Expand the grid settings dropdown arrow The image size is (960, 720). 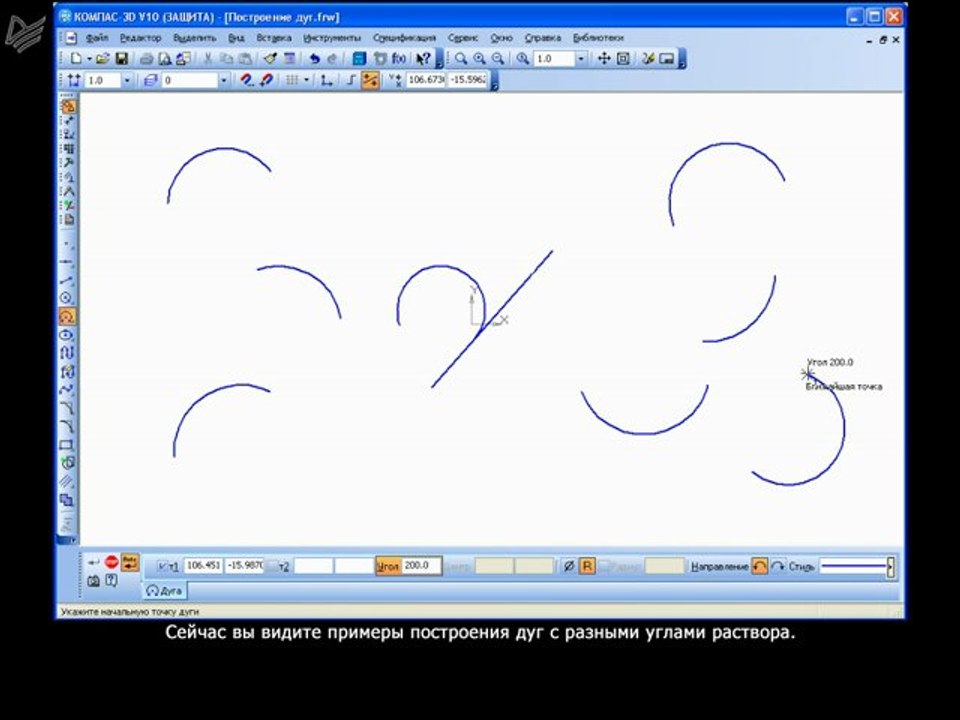(x=306, y=80)
